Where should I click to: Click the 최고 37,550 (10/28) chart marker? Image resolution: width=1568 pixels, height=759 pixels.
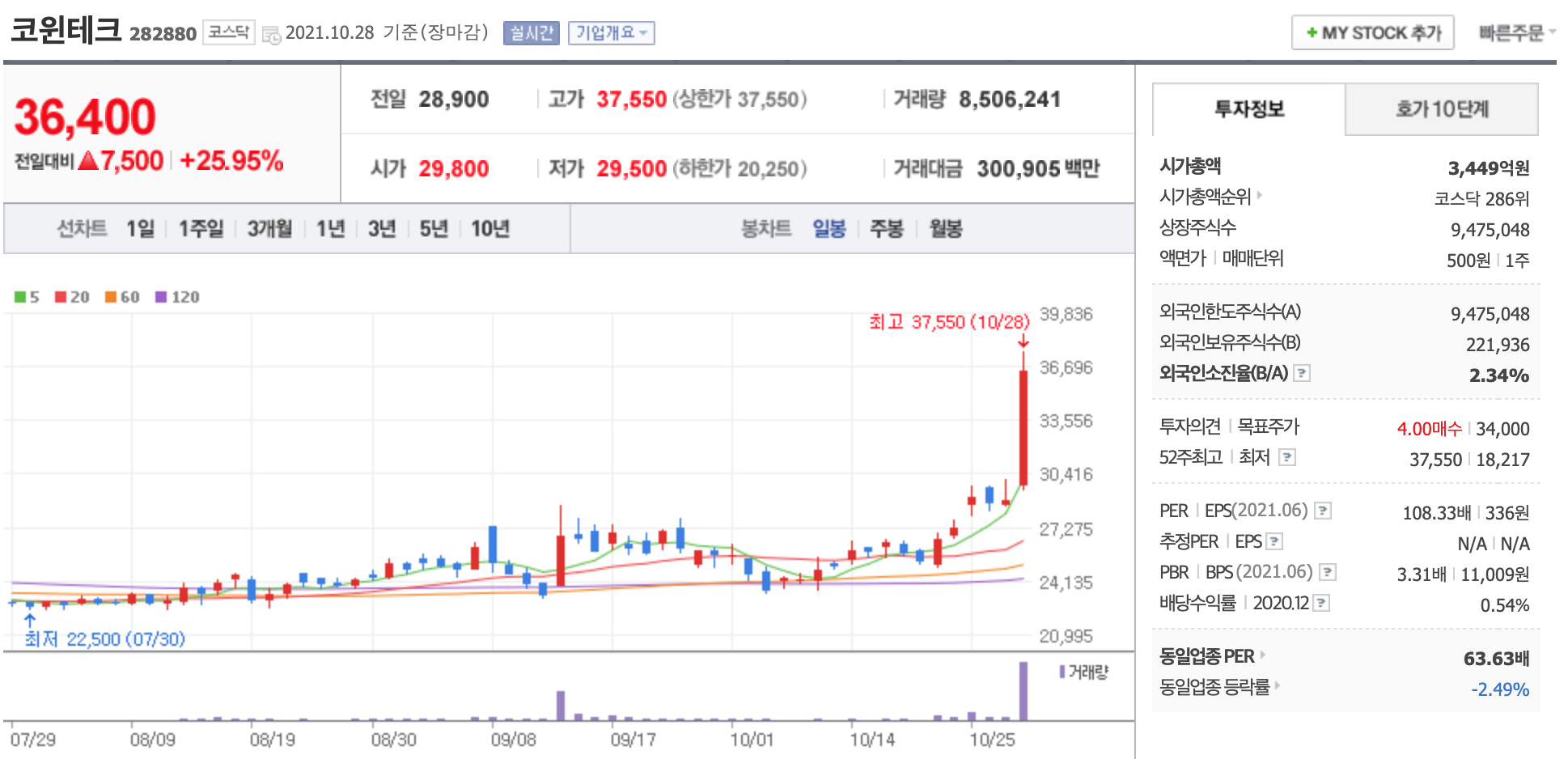[x=949, y=322]
